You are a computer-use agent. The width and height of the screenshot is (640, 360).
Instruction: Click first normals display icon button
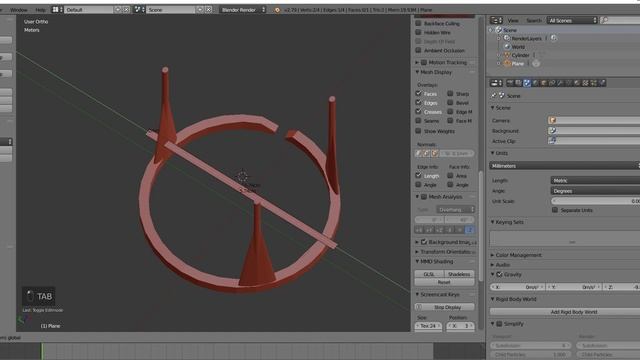[418, 153]
